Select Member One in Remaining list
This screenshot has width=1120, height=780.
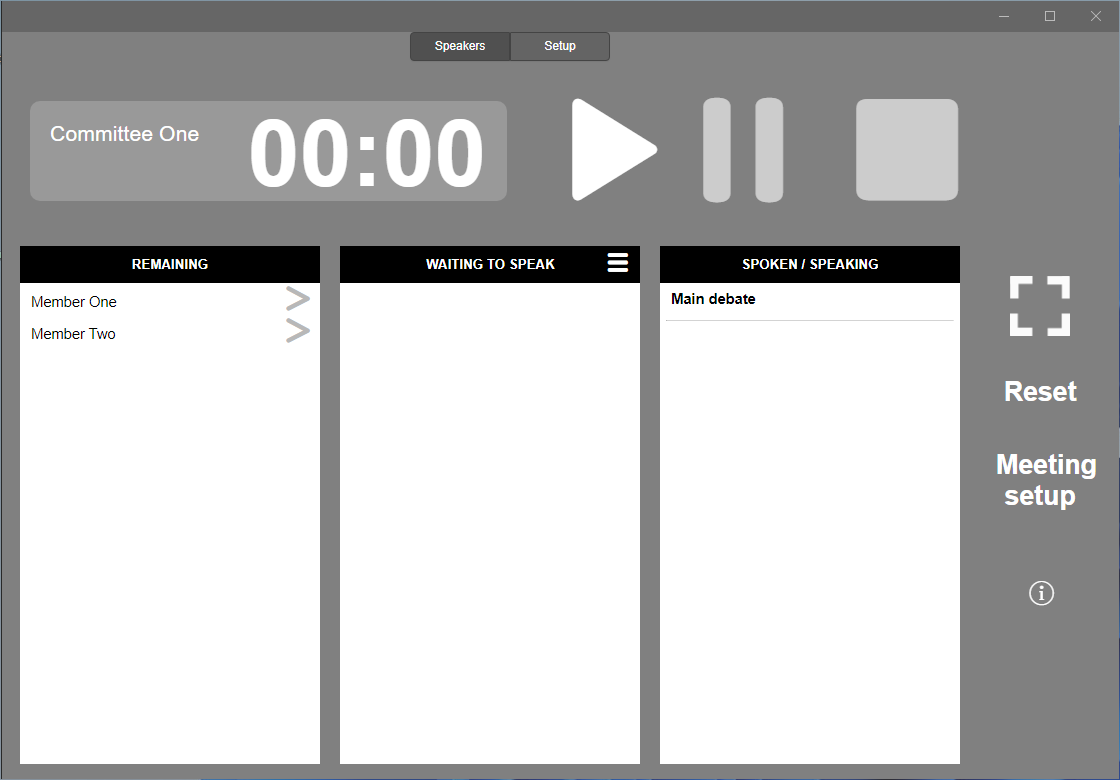pos(74,302)
